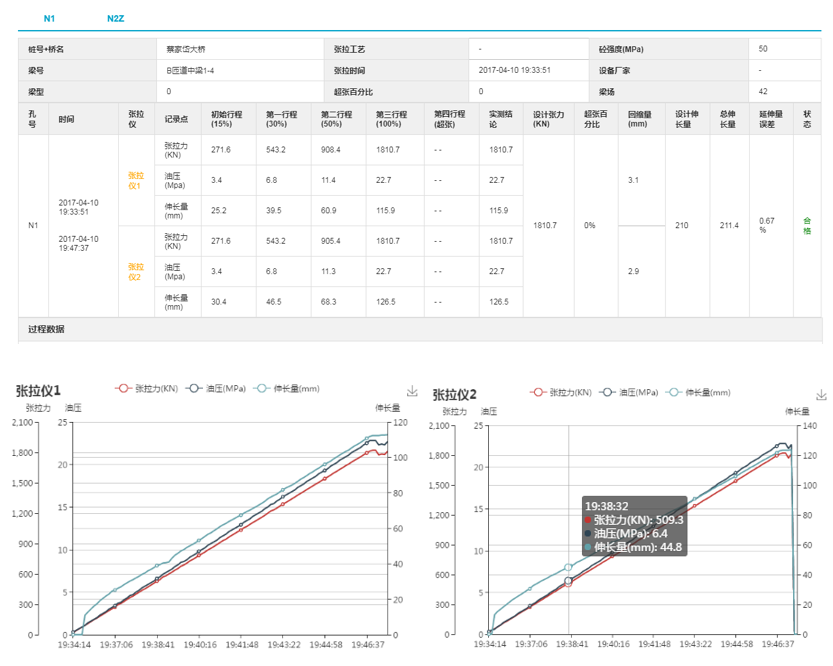Viewport: 833px width, 666px height.
Task: Click the 张拉时间 value 2017-04-10 19:33:51
Action: pos(515,70)
